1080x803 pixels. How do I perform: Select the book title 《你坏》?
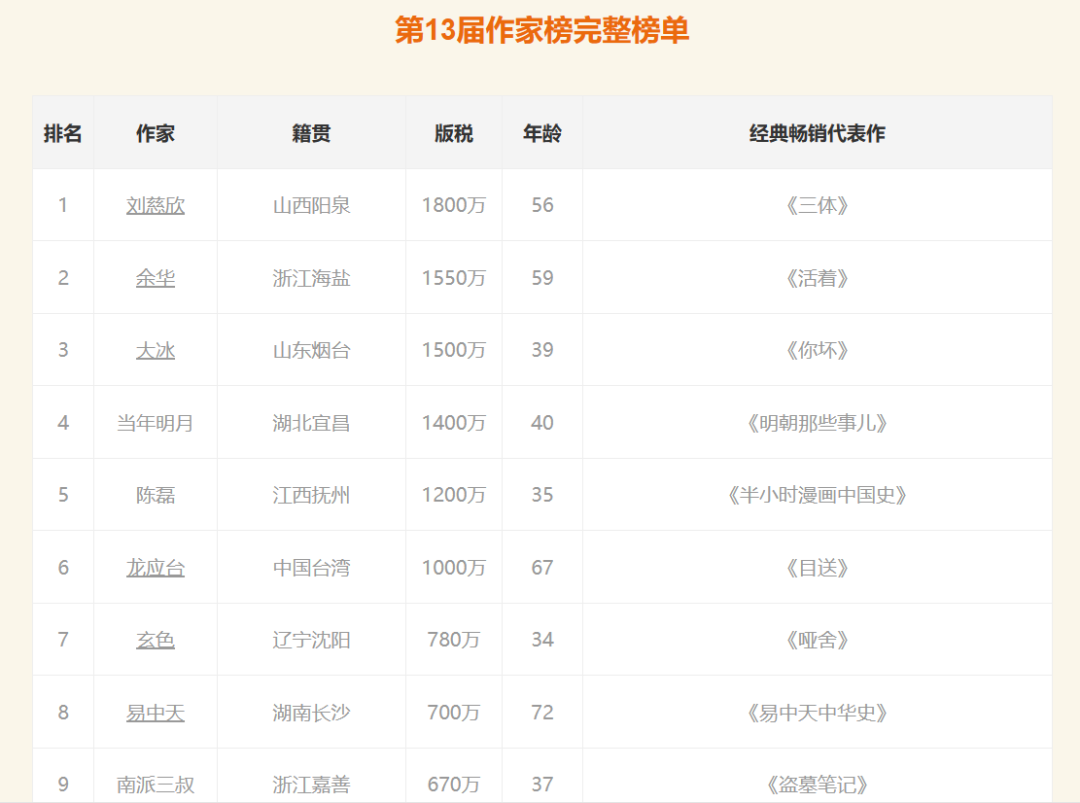[818, 351]
